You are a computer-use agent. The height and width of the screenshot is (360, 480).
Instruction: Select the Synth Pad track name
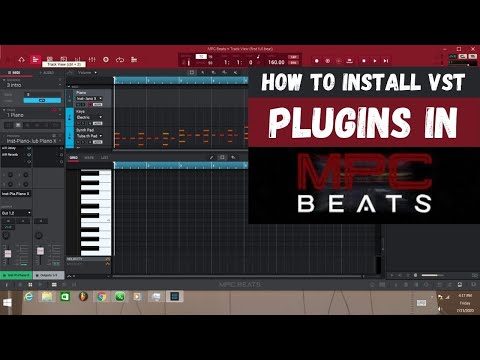(85, 130)
